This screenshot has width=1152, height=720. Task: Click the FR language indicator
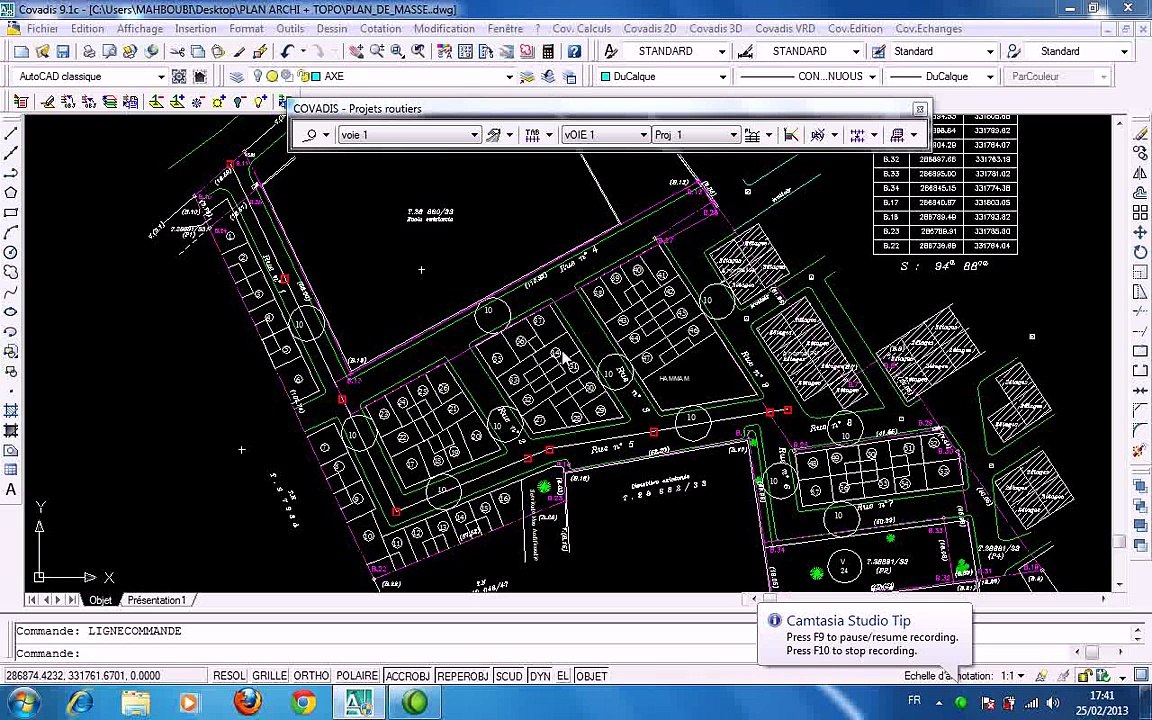[x=915, y=700]
